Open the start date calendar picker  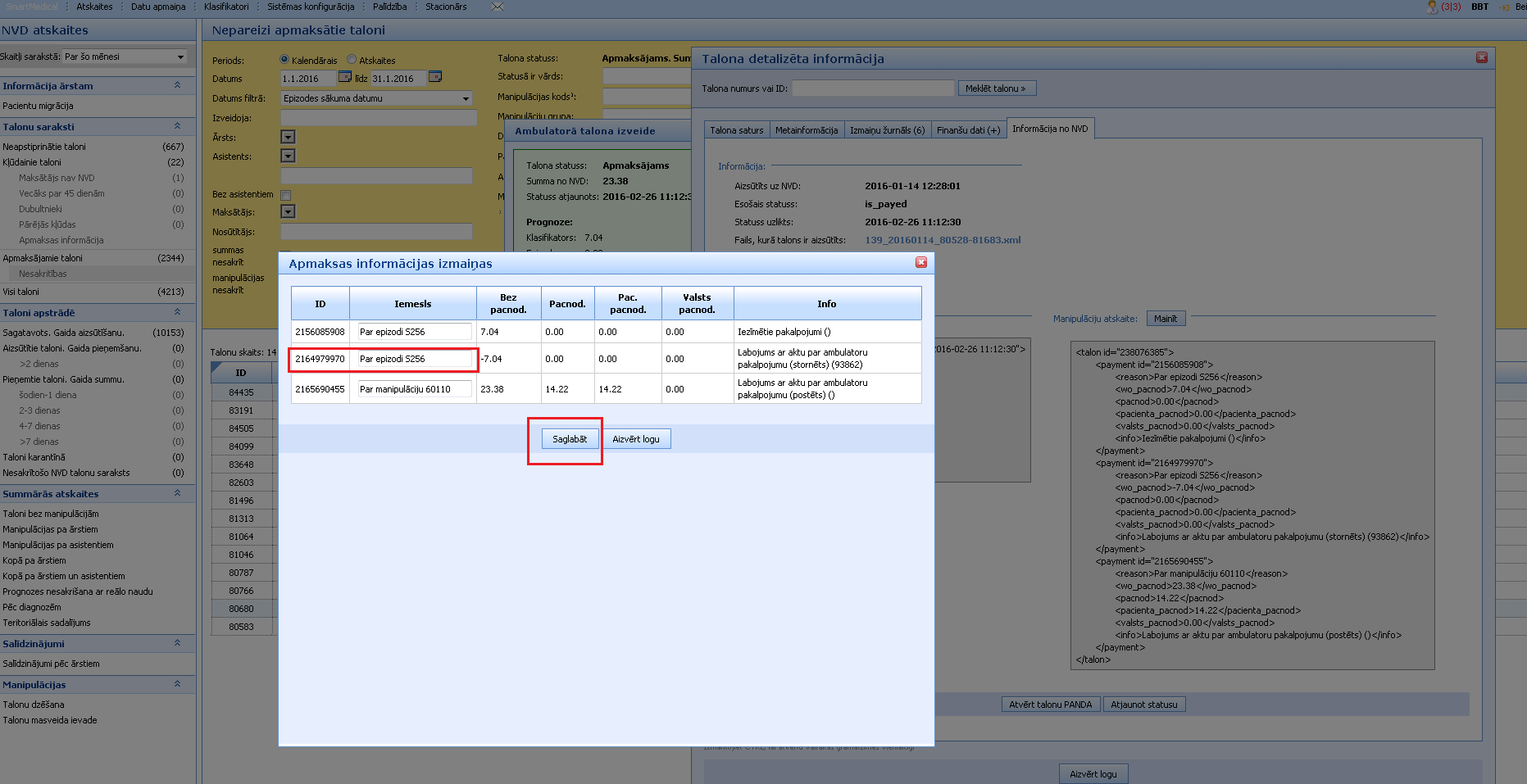tap(345, 77)
